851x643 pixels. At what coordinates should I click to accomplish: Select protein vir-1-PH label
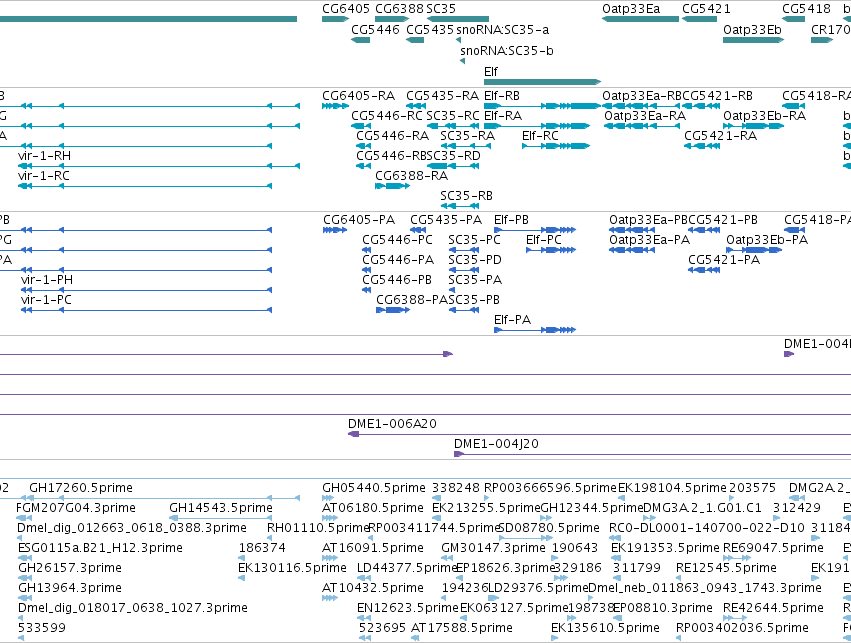point(47,280)
